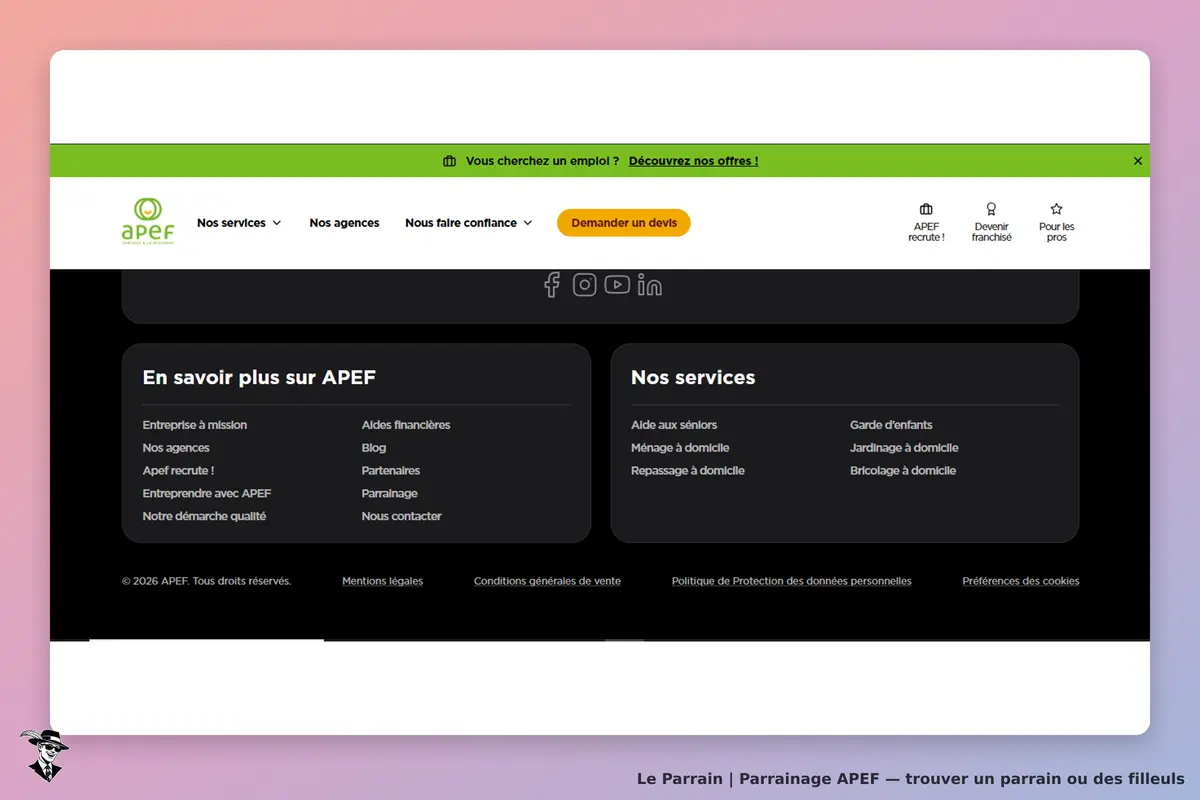Screen dimensions: 1200x800
Task: Open Aide aux séniors link
Action: 674,425
